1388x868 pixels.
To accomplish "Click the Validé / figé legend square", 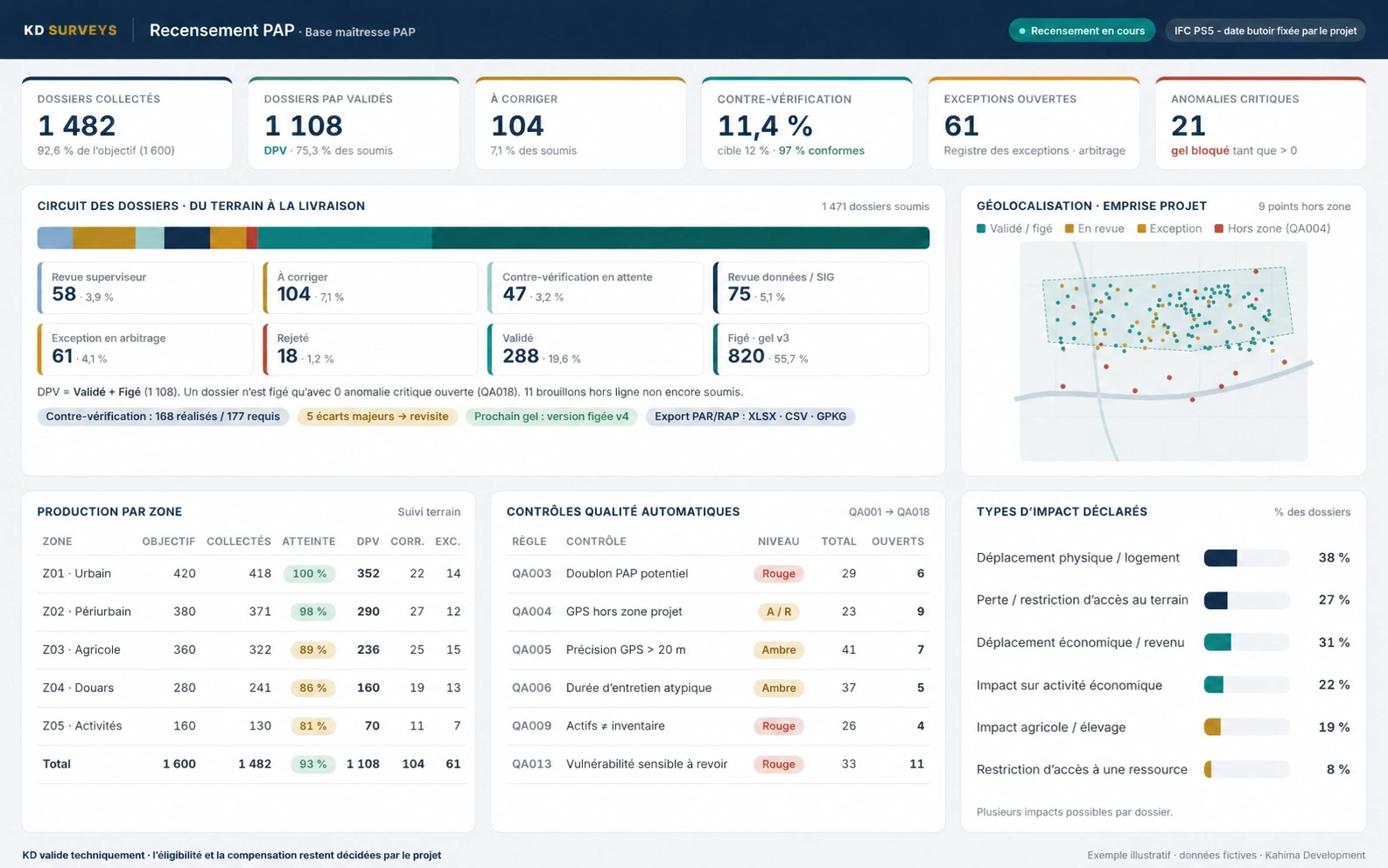I will [981, 228].
